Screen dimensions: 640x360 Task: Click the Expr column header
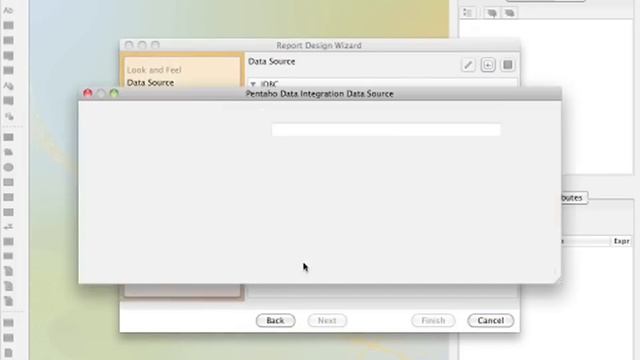622,241
